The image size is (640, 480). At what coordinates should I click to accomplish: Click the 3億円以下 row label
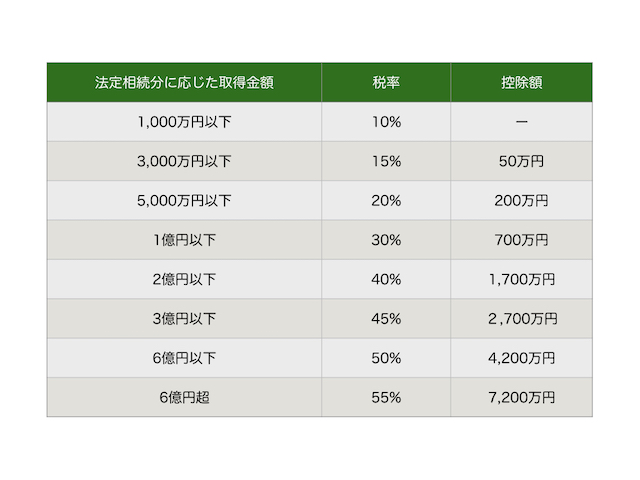[184, 319]
